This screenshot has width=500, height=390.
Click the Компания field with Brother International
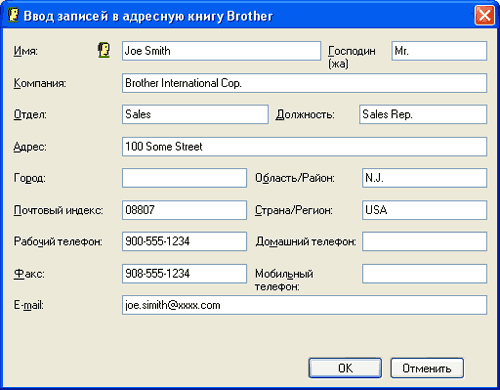pos(304,83)
